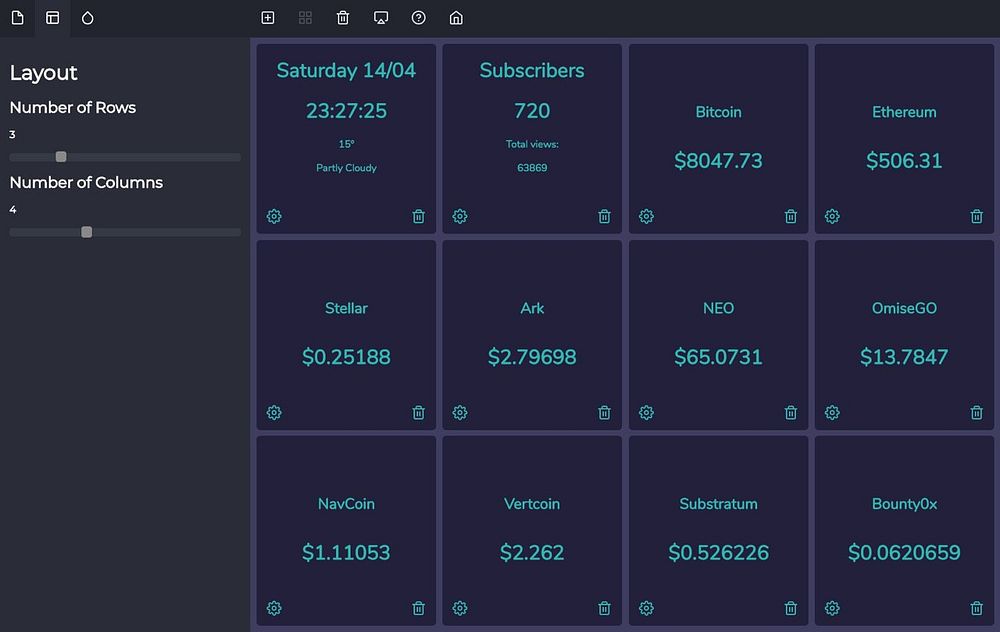Delete the Saturday 14/04 clock card

click(x=418, y=216)
